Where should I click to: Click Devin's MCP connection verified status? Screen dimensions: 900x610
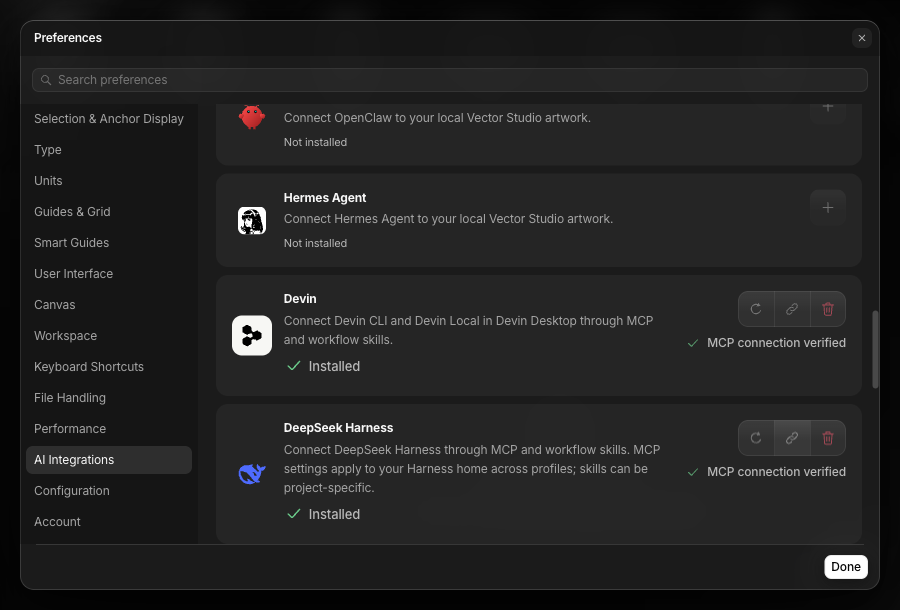[767, 343]
